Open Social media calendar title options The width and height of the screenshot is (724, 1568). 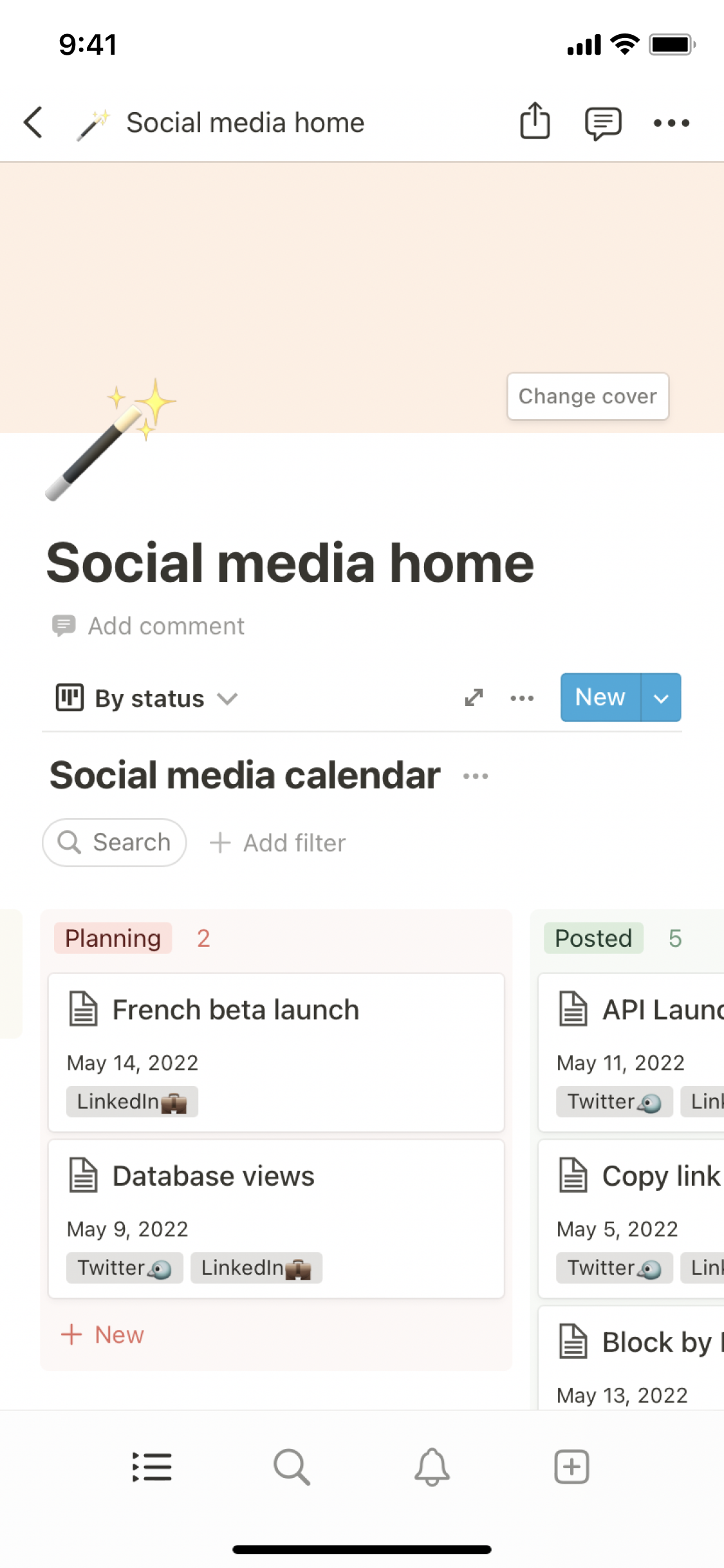pos(476,776)
